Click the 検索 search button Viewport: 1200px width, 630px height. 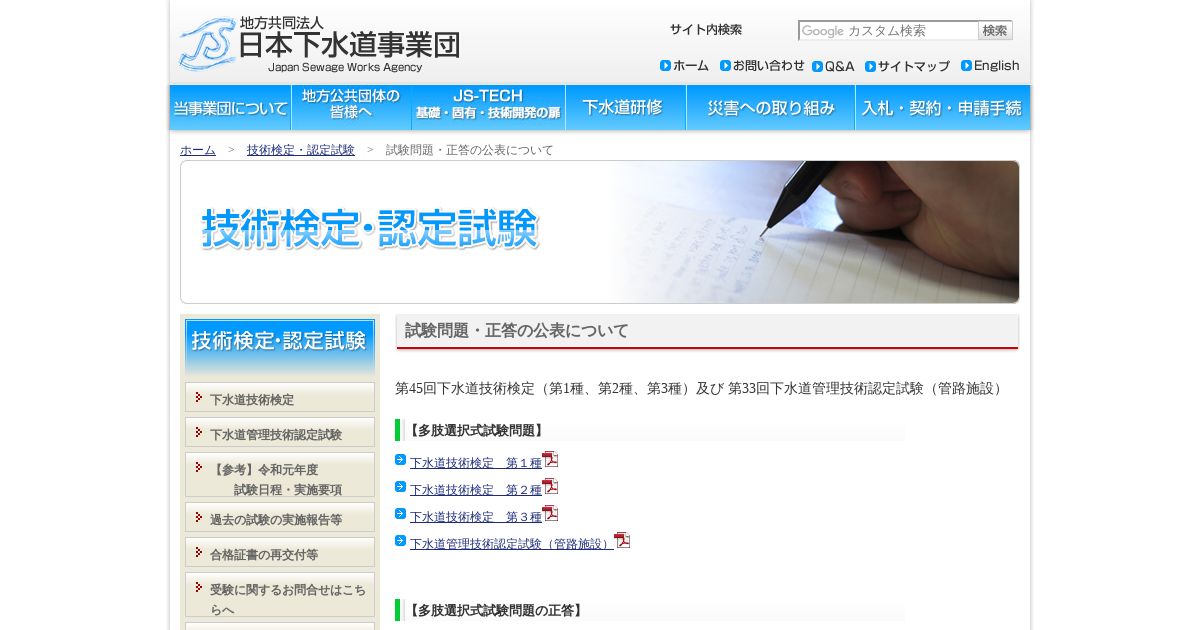tap(995, 31)
